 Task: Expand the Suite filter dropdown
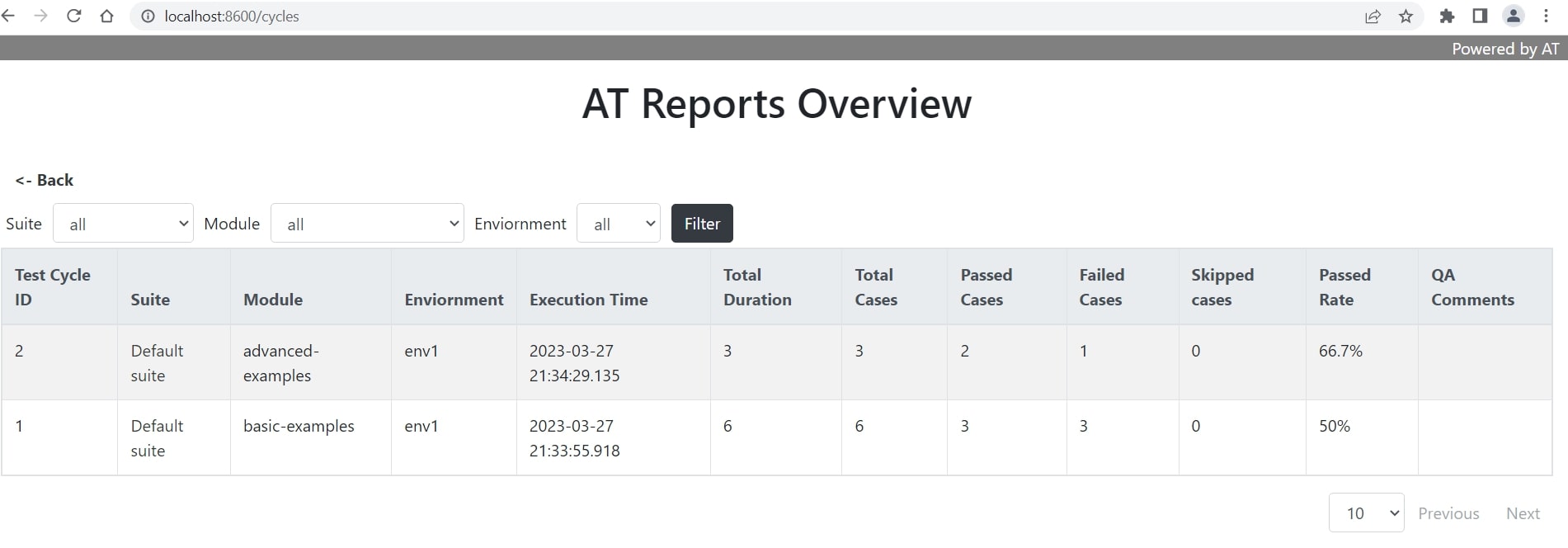point(123,224)
